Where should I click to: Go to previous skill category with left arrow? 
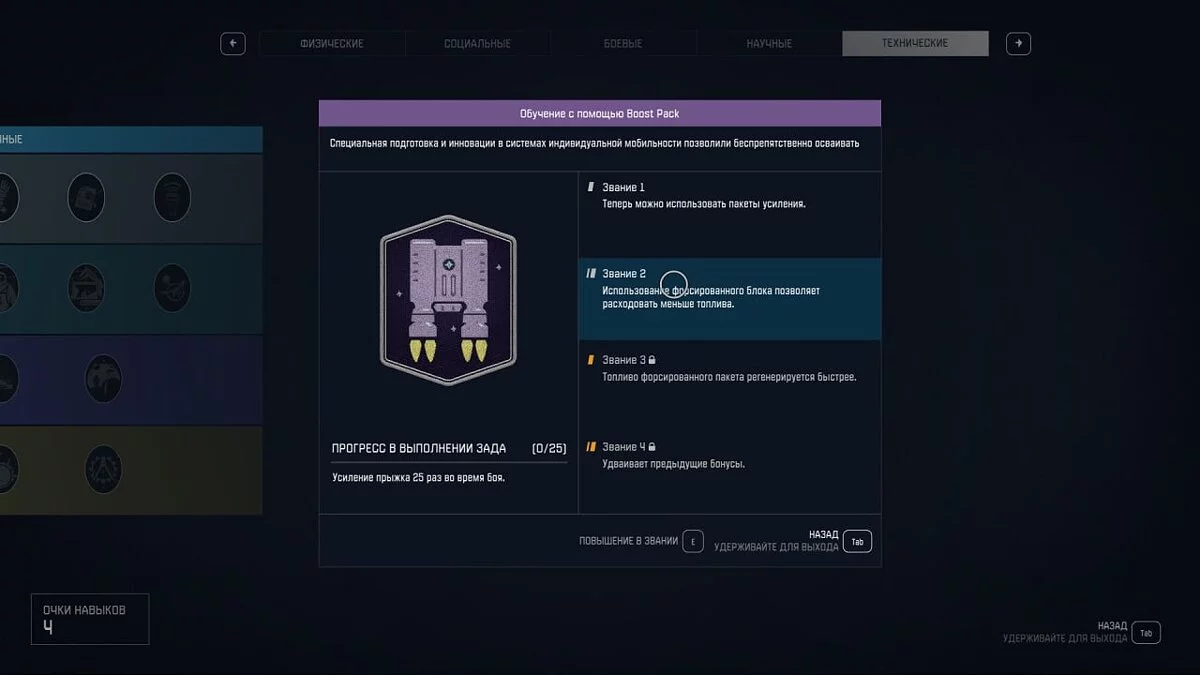coord(233,43)
